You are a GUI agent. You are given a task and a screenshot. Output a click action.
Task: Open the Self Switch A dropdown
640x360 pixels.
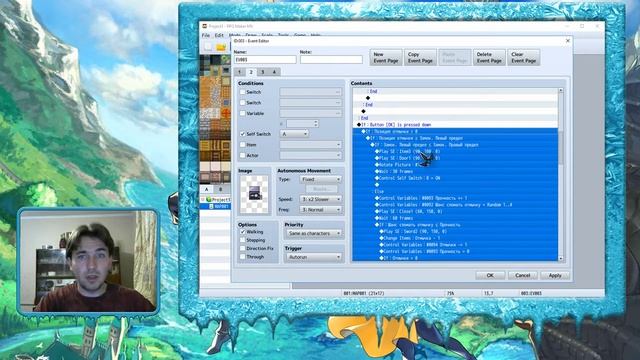click(x=294, y=134)
